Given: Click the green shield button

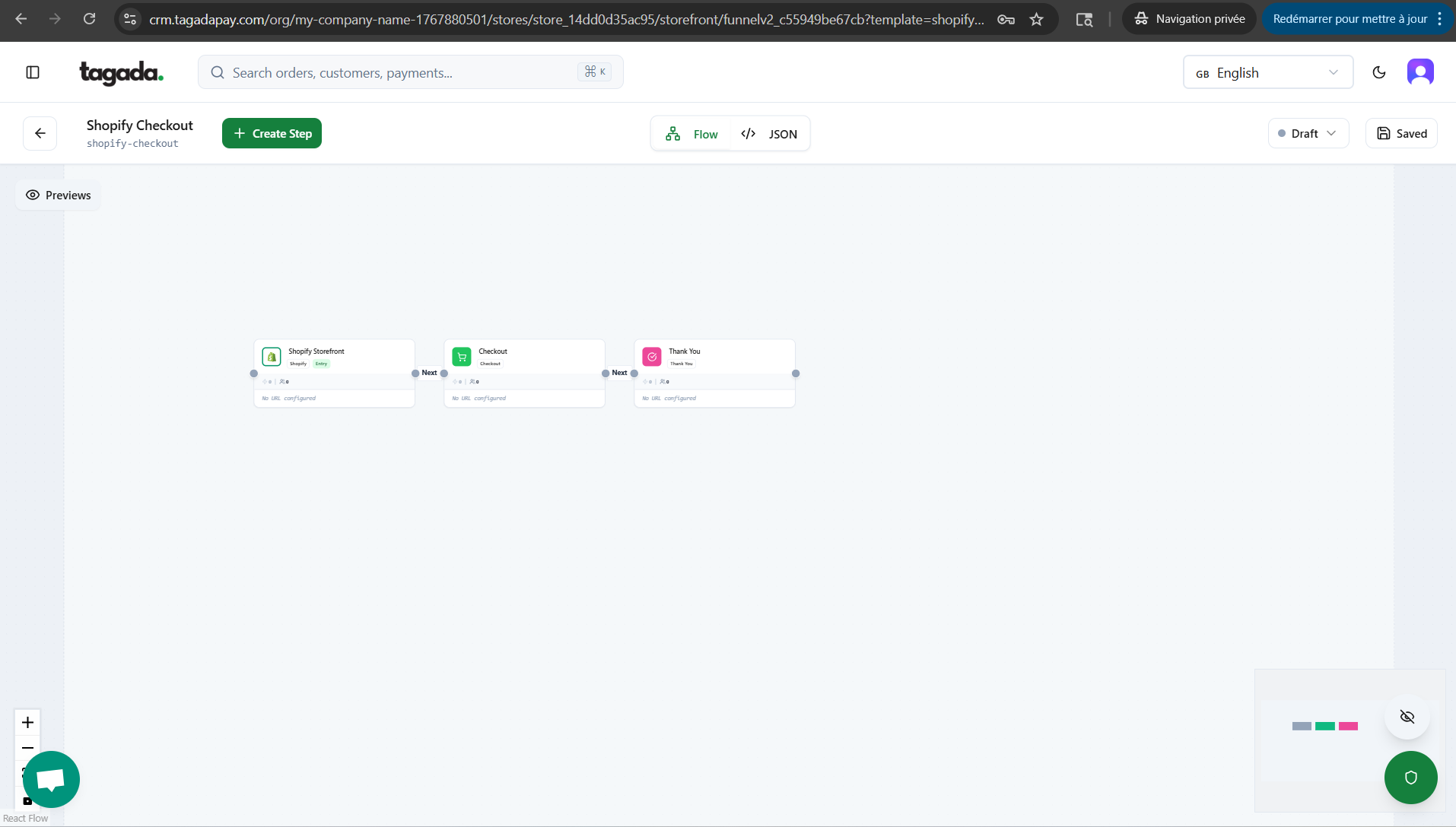Looking at the screenshot, I should 1410,778.
